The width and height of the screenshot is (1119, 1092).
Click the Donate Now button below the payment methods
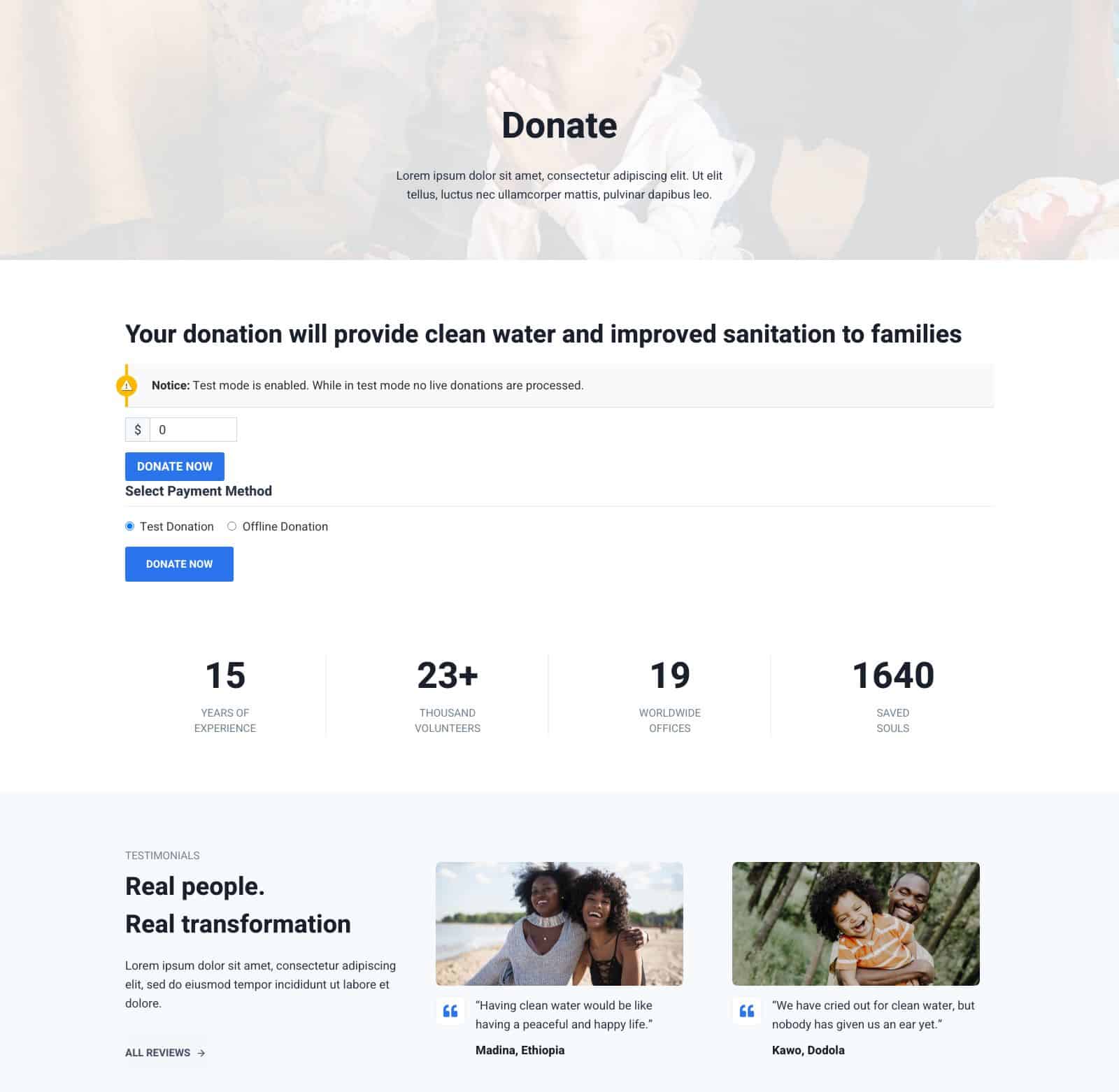click(179, 564)
